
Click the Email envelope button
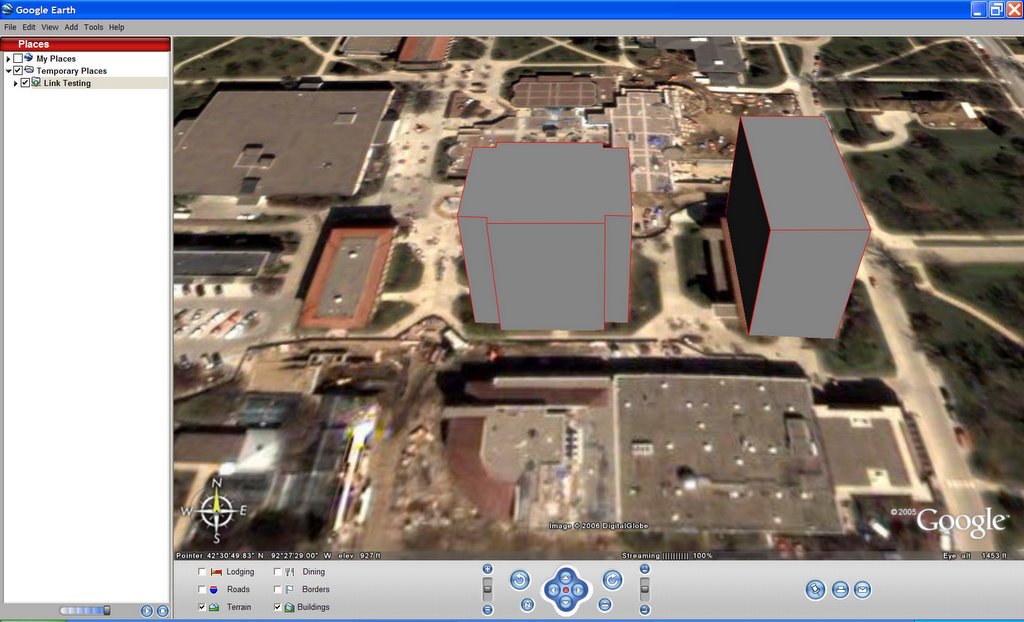862,590
